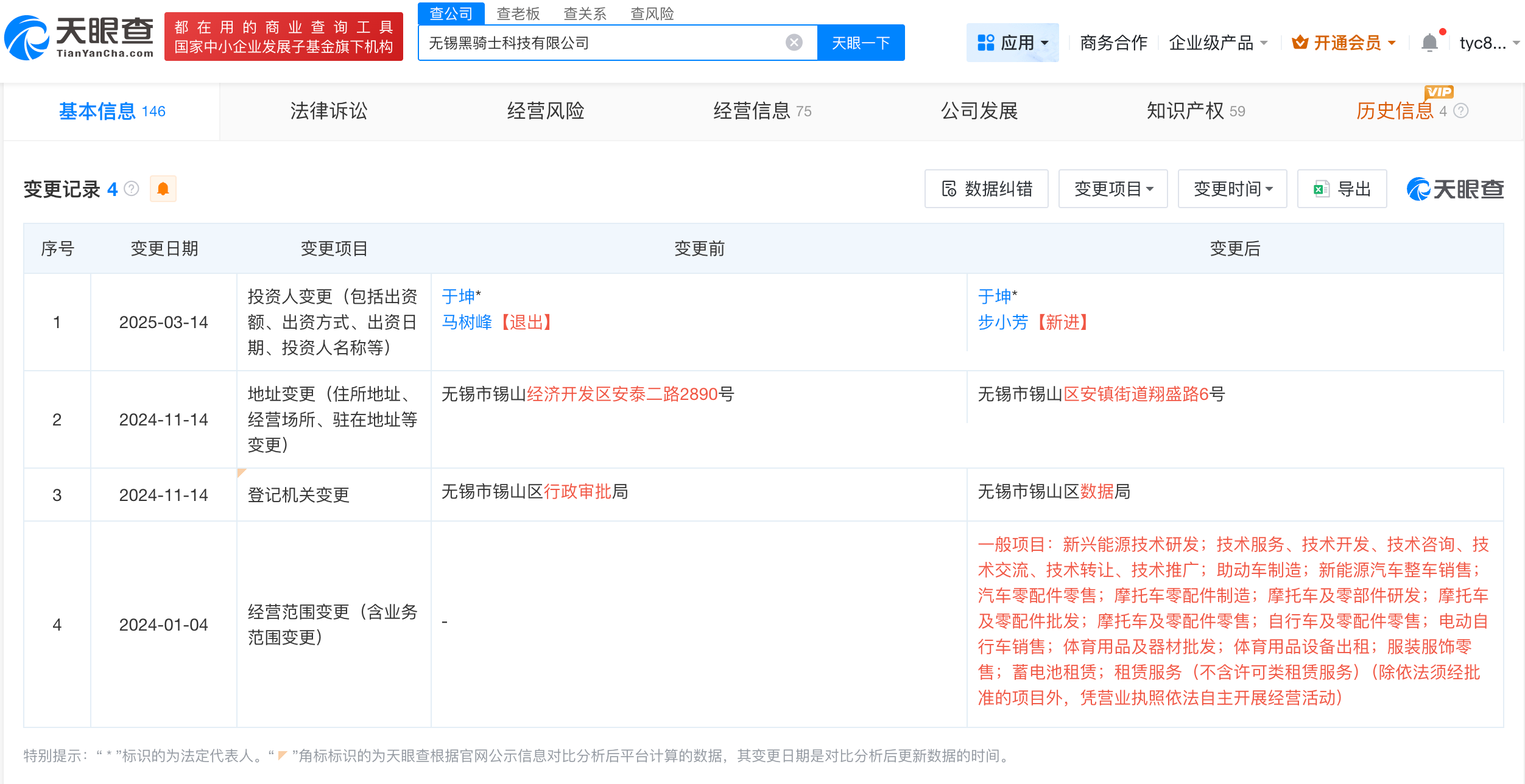The image size is (1525, 784).
Task: Open the 应用 apps dropdown
Action: pyautogui.click(x=1012, y=43)
